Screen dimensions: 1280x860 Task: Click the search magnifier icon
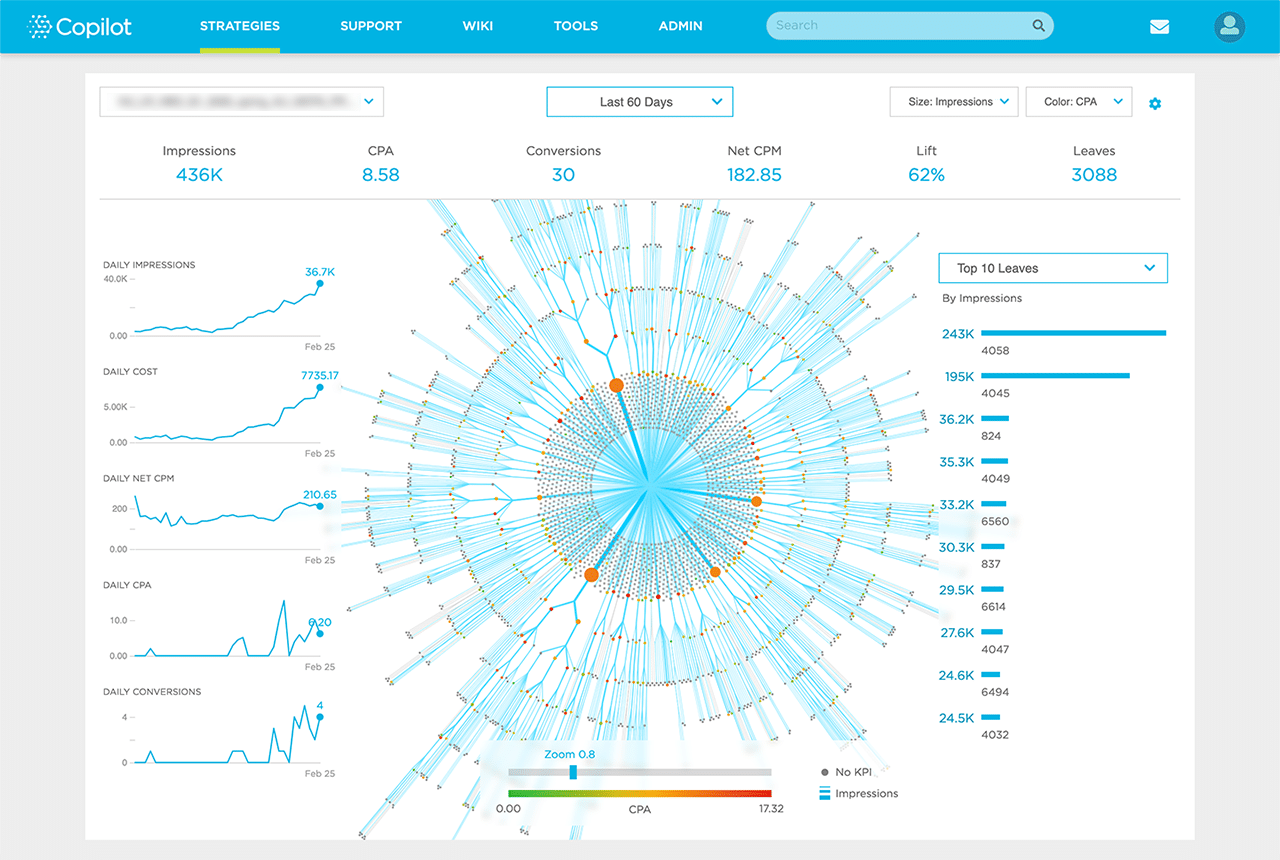pyautogui.click(x=1039, y=26)
